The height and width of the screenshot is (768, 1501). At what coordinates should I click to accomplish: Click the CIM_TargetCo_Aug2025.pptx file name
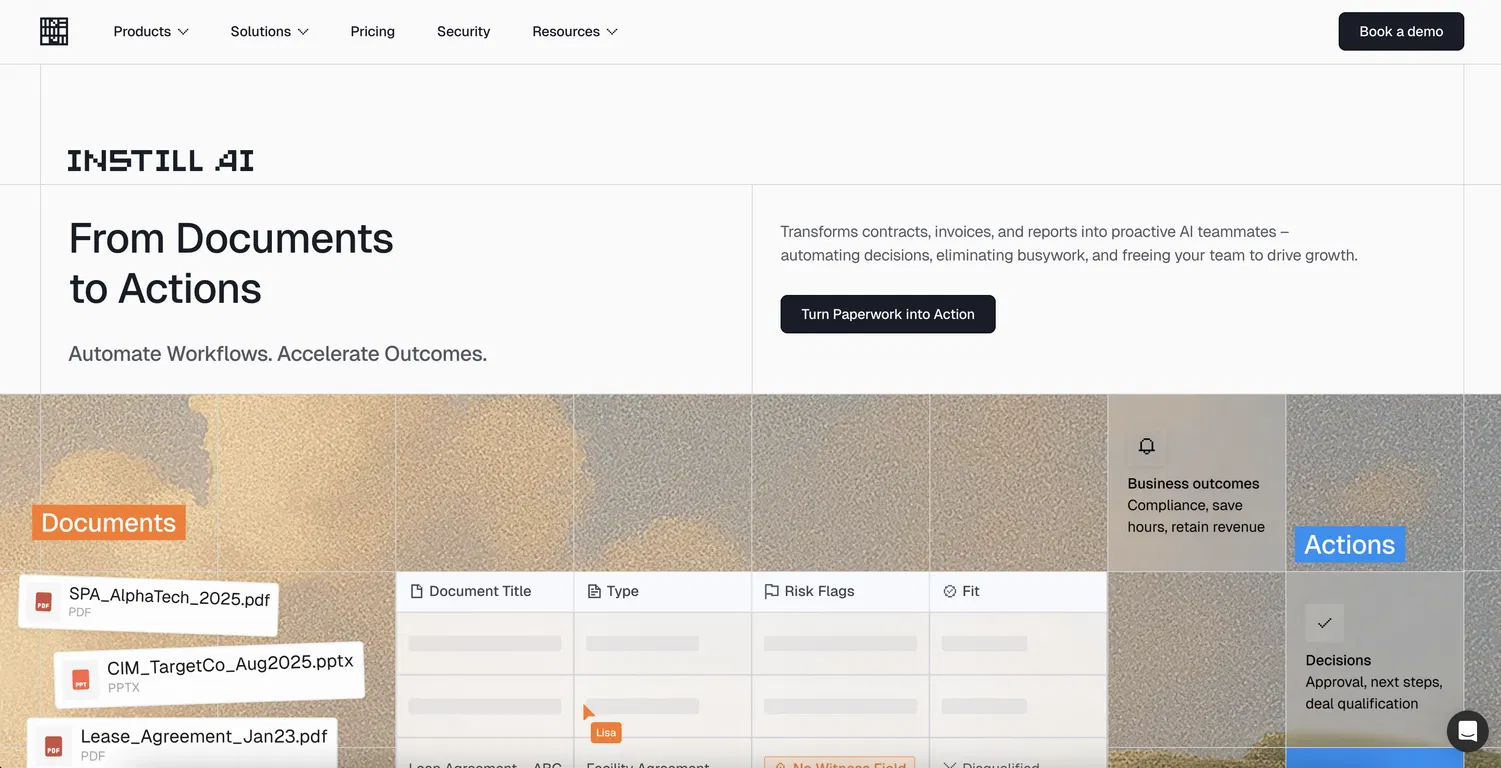pos(231,664)
